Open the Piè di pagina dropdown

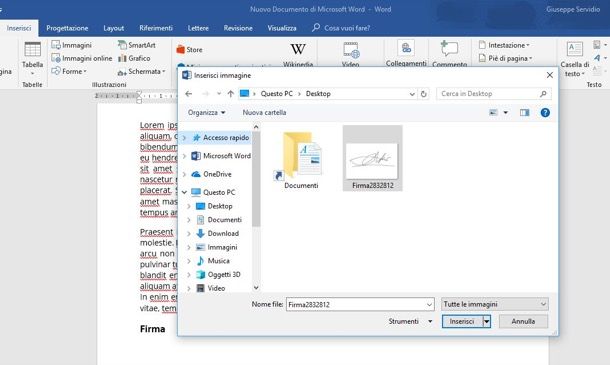pos(505,58)
